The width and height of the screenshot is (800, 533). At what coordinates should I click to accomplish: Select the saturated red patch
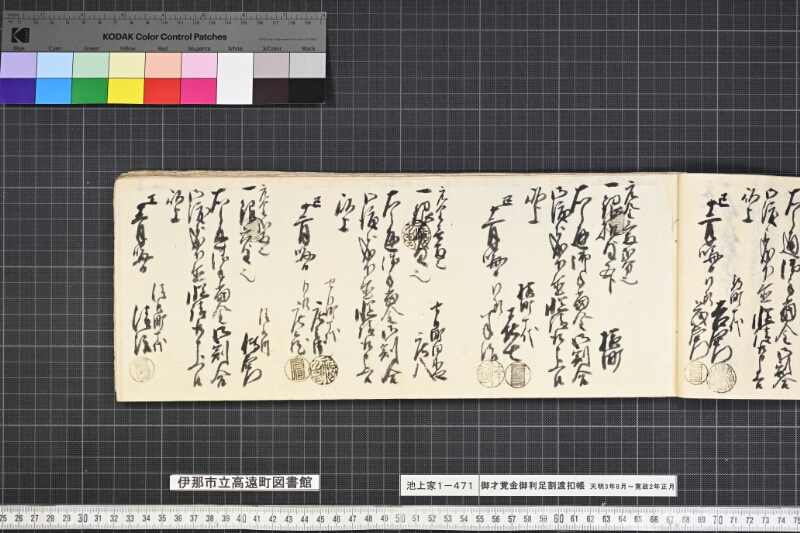click(162, 91)
